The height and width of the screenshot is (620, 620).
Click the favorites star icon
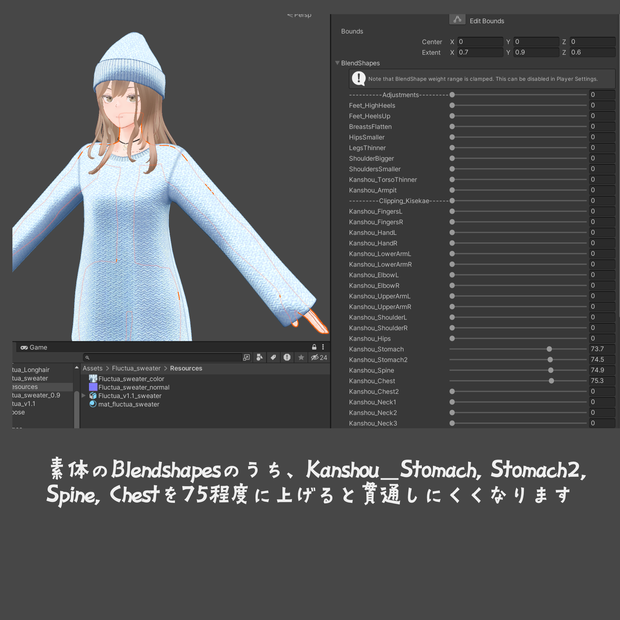point(301,357)
